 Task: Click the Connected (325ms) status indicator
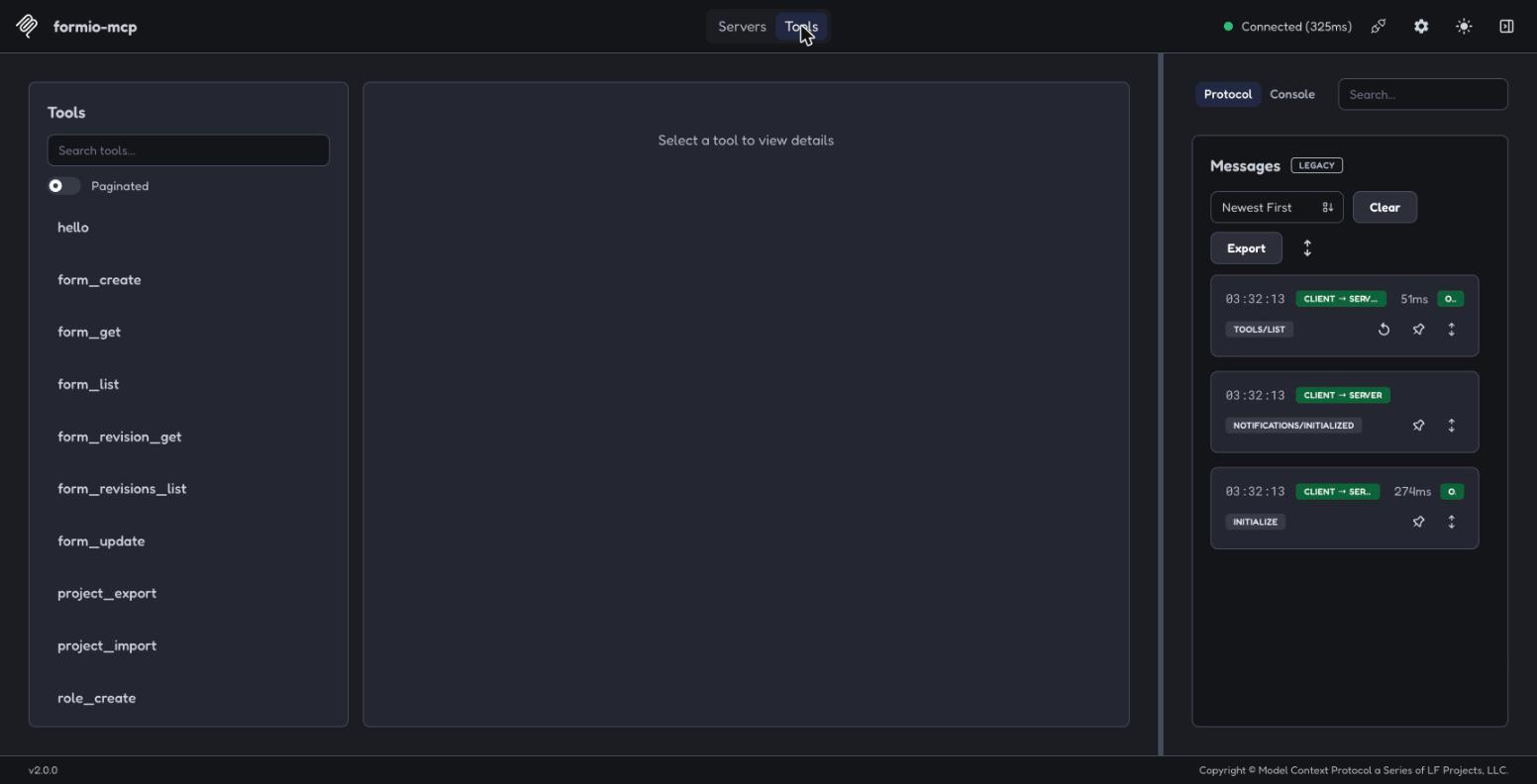pos(1287,27)
